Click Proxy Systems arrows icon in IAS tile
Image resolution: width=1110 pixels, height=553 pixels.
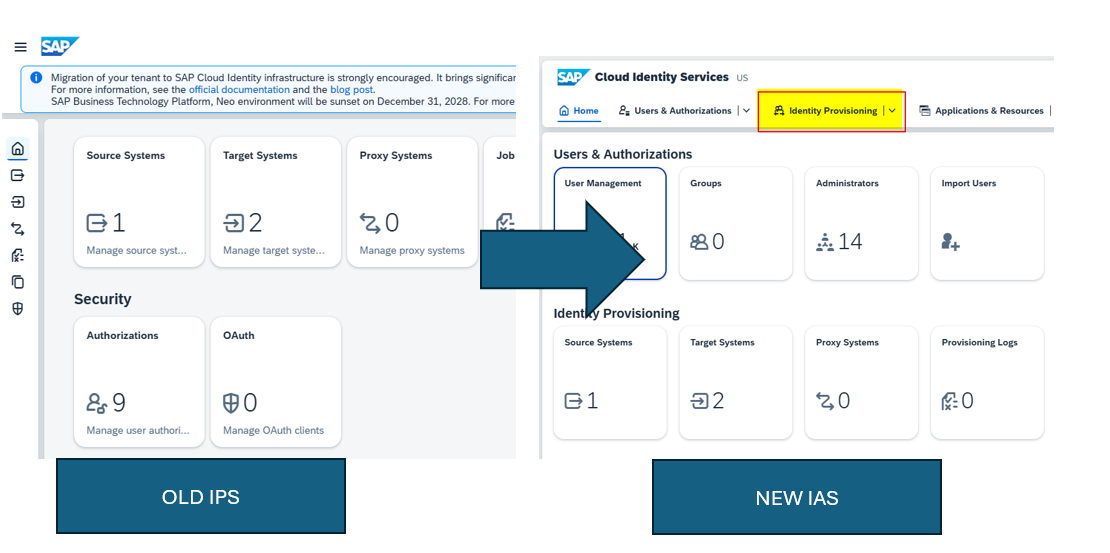coord(825,401)
